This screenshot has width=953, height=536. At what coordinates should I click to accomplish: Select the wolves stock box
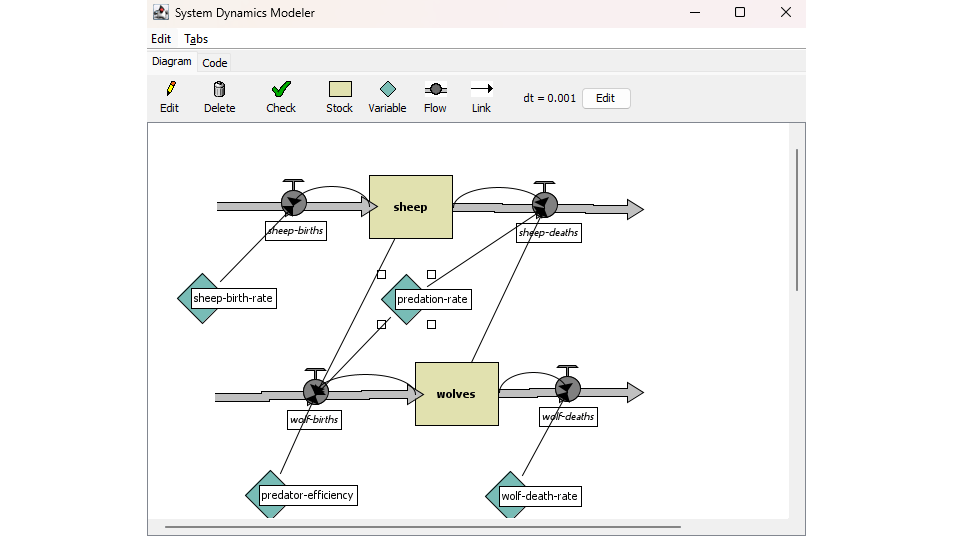(457, 394)
